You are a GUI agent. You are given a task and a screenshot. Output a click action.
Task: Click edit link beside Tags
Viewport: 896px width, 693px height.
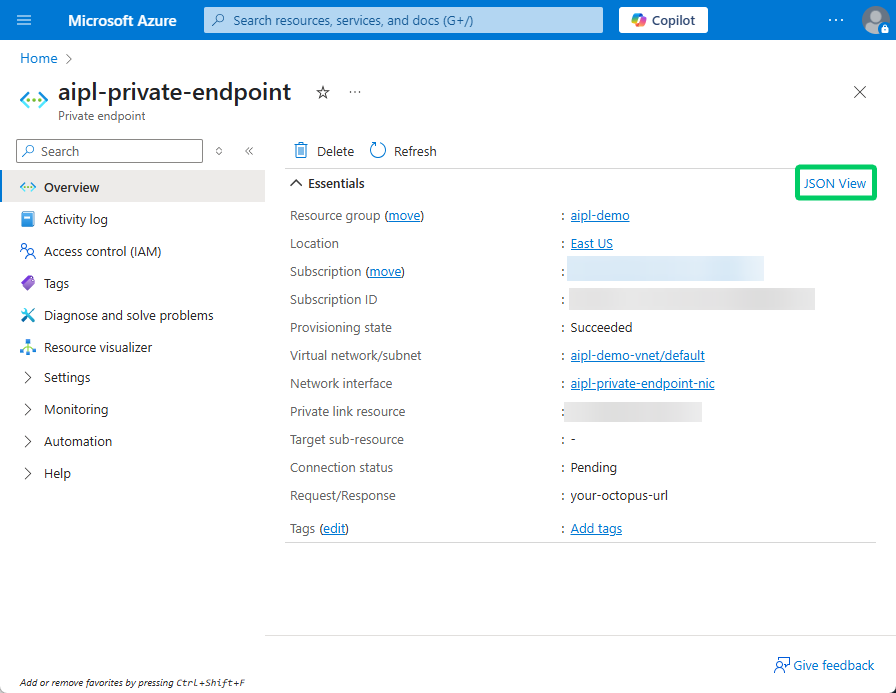tap(334, 529)
